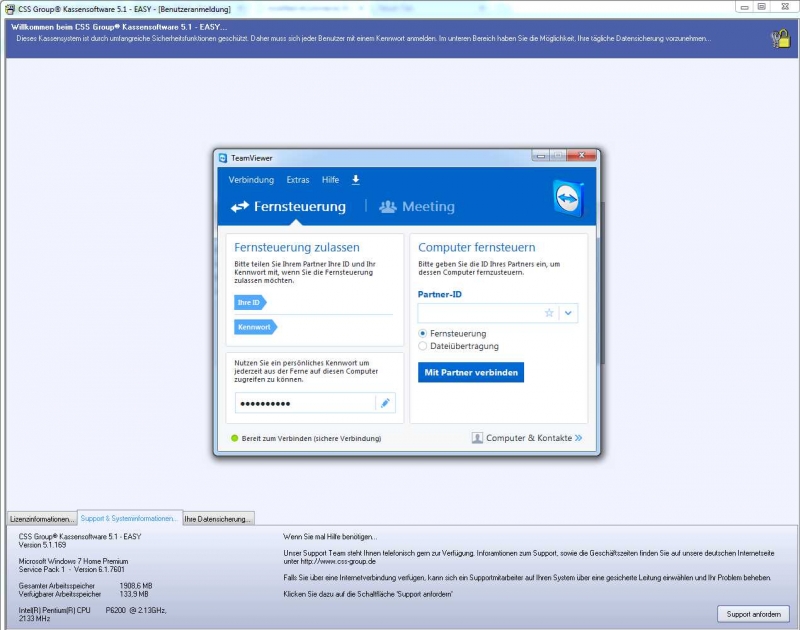Viewport: 800px width, 630px height.
Task: Click the Partner-ID label
Action: [x=439, y=294]
